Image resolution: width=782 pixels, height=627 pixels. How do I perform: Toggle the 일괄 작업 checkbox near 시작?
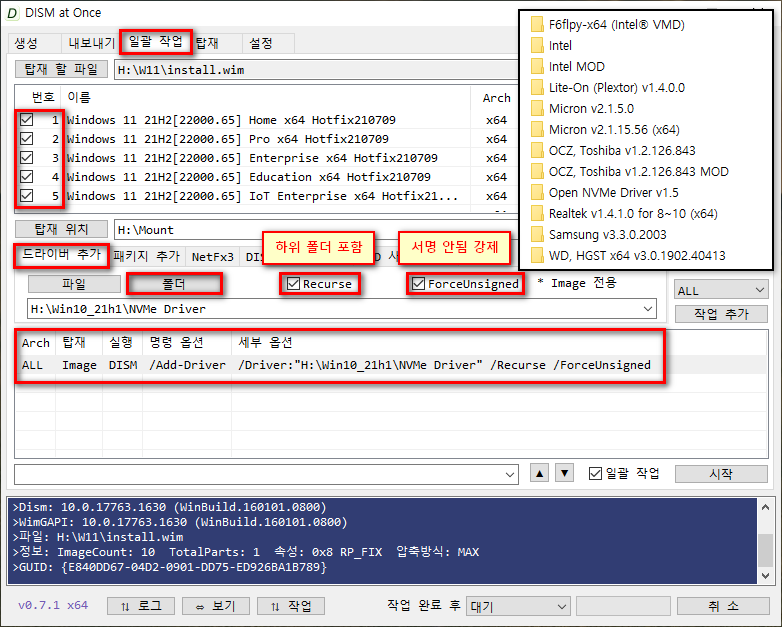595,473
